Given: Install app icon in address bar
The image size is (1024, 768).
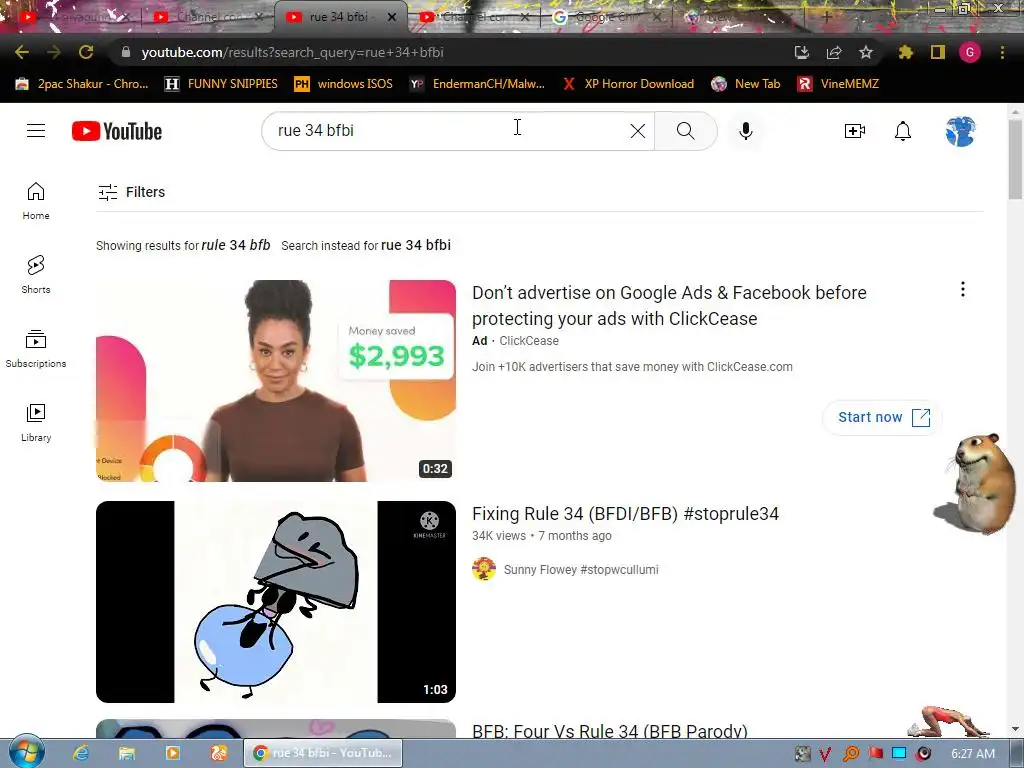Looking at the screenshot, I should [x=802, y=52].
